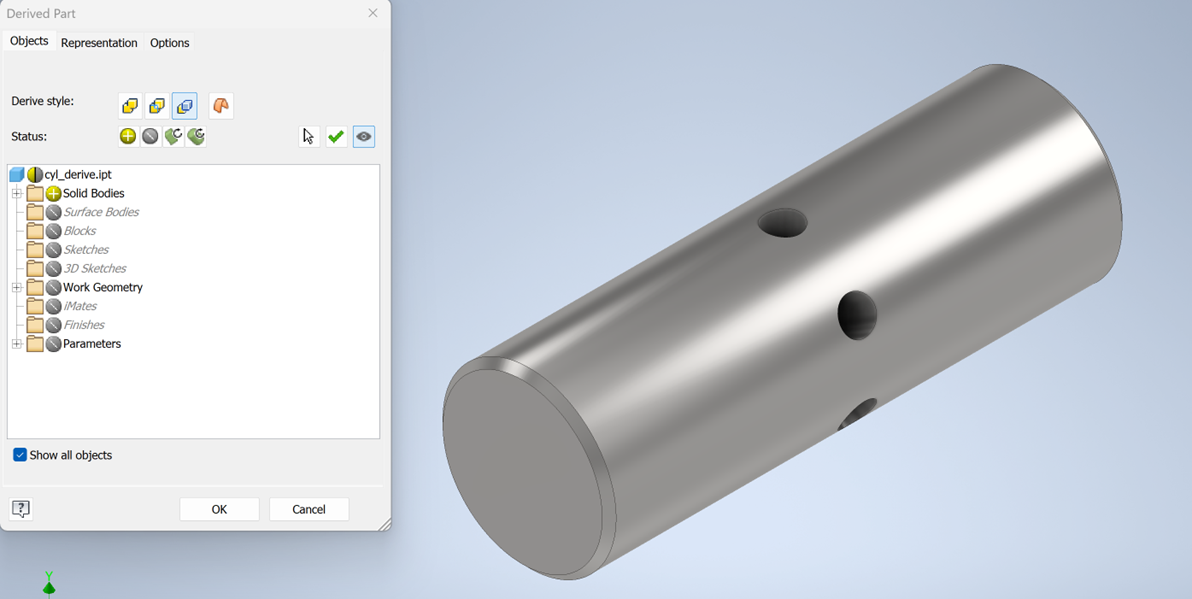Click the topmost hole on the cylinder model
This screenshot has height=599, width=1192.
pyautogui.click(x=783, y=223)
